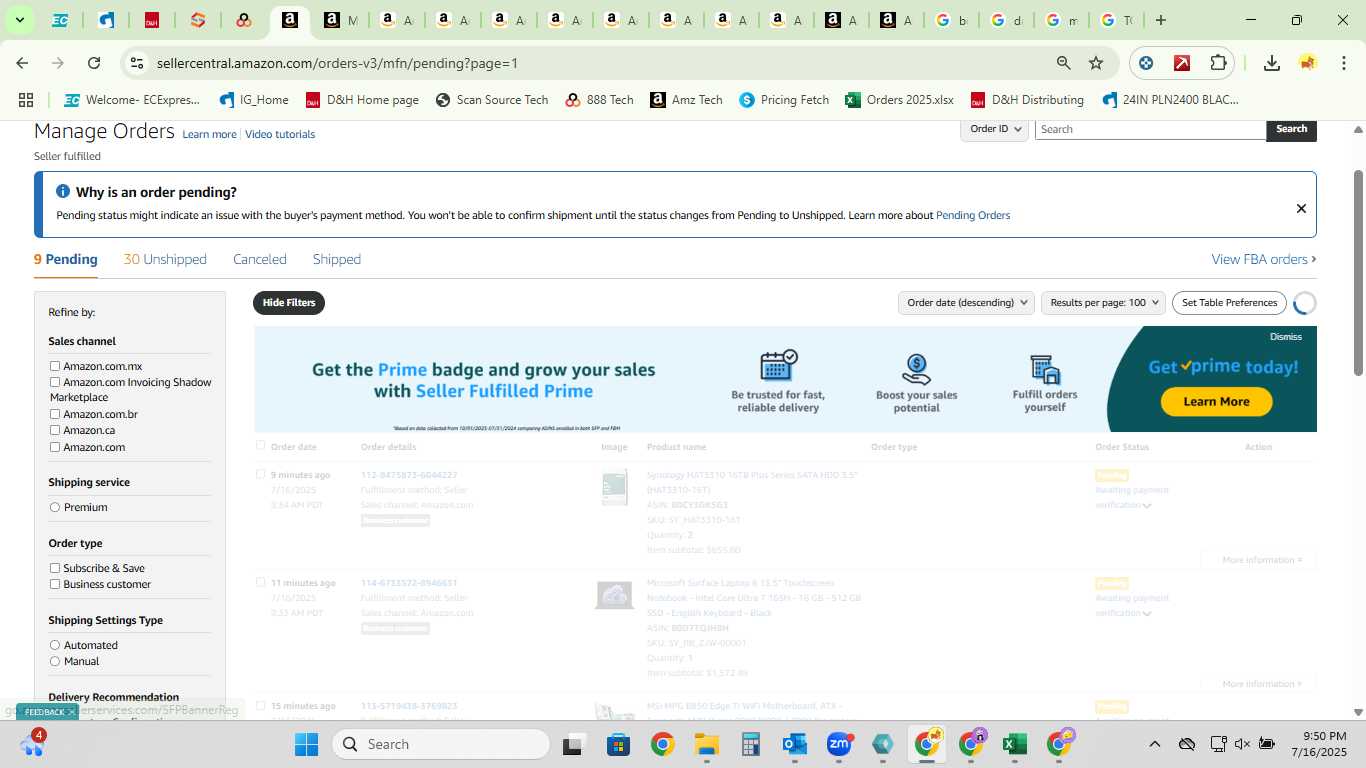
Task: Open Zoom from the taskbar
Action: pos(839,744)
